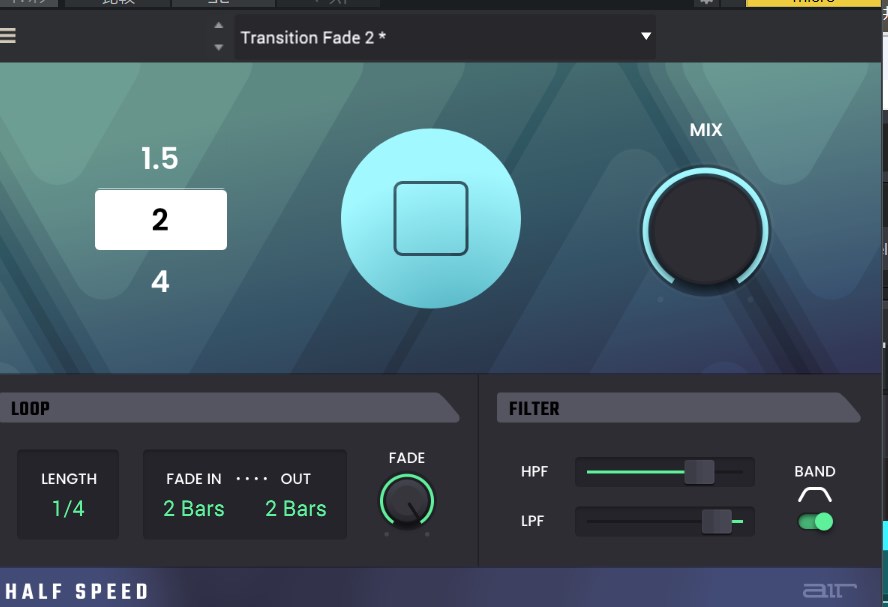Click the MIX knob

[x=705, y=231]
